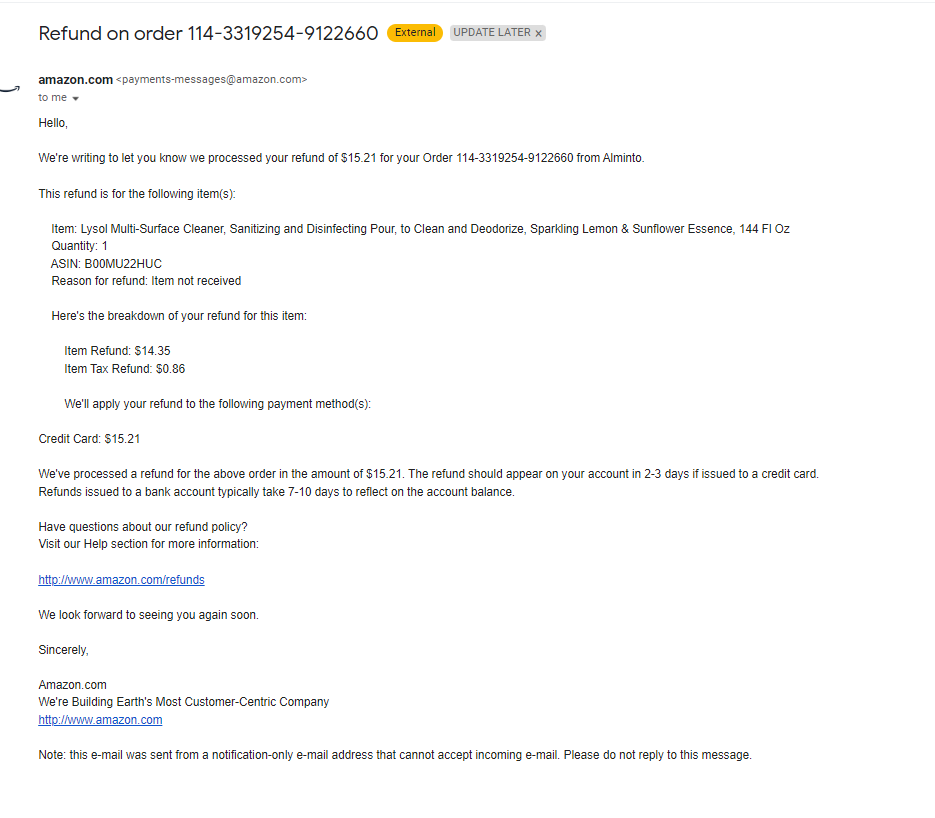Click the Credit Card: $15.21 line

coord(89,439)
